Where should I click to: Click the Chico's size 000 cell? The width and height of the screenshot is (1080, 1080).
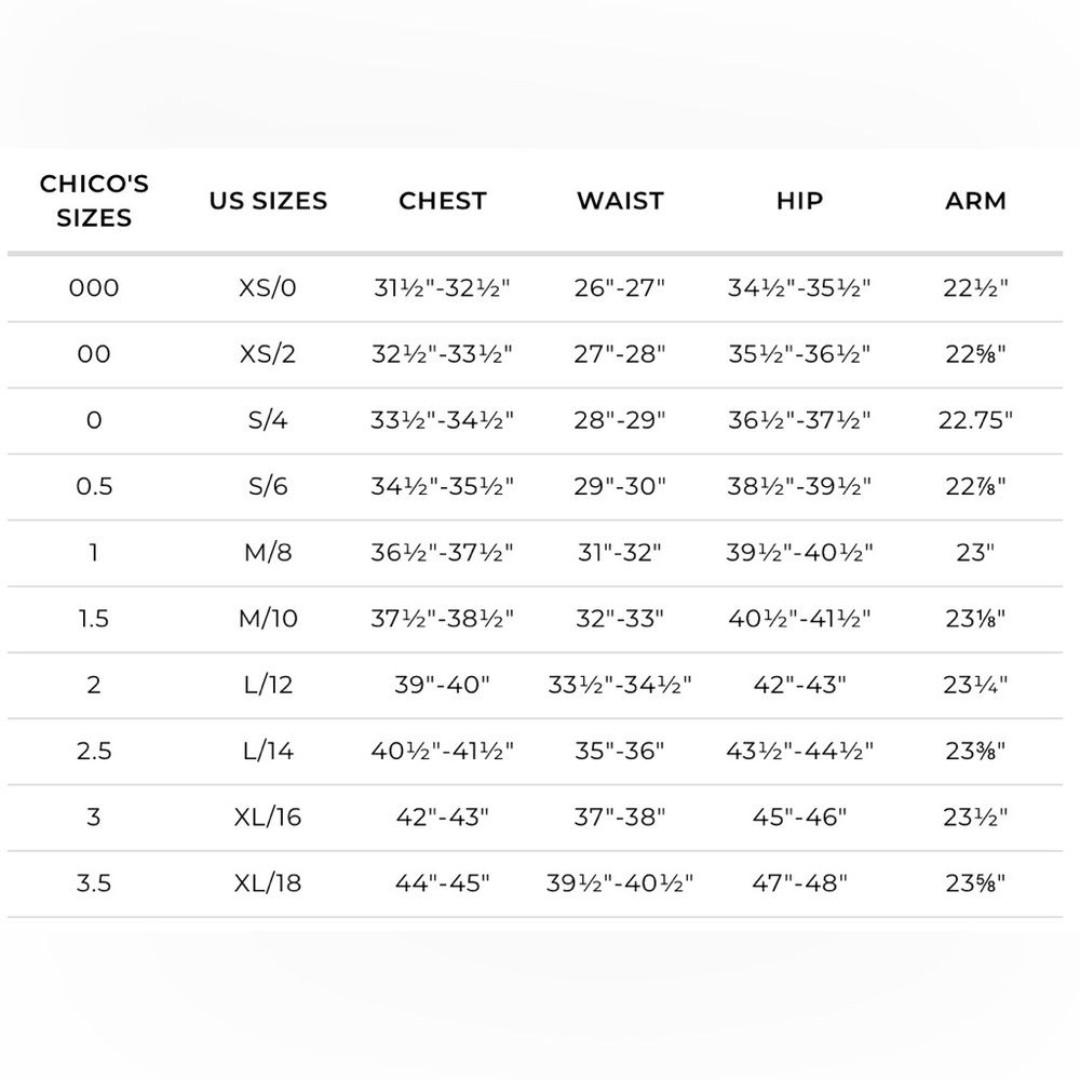[x=94, y=287]
